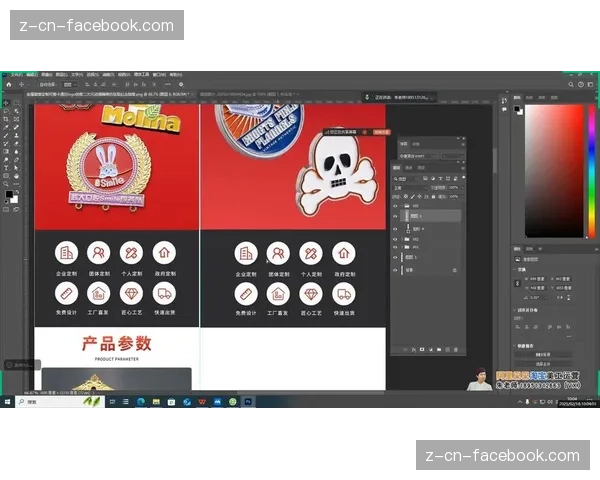The width and height of the screenshot is (600, 480).
Task: Delete layer using the trash icon
Action: coord(456,349)
